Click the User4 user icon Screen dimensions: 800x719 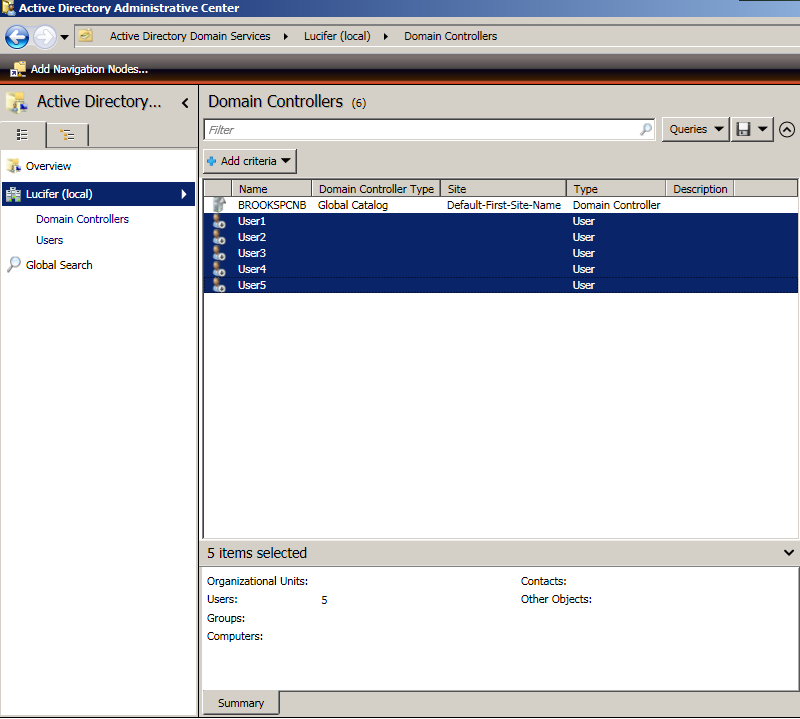(x=219, y=269)
